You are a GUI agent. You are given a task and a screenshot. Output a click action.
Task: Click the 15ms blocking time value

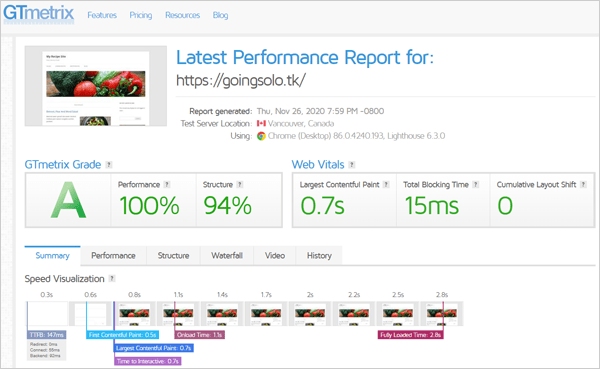click(432, 206)
